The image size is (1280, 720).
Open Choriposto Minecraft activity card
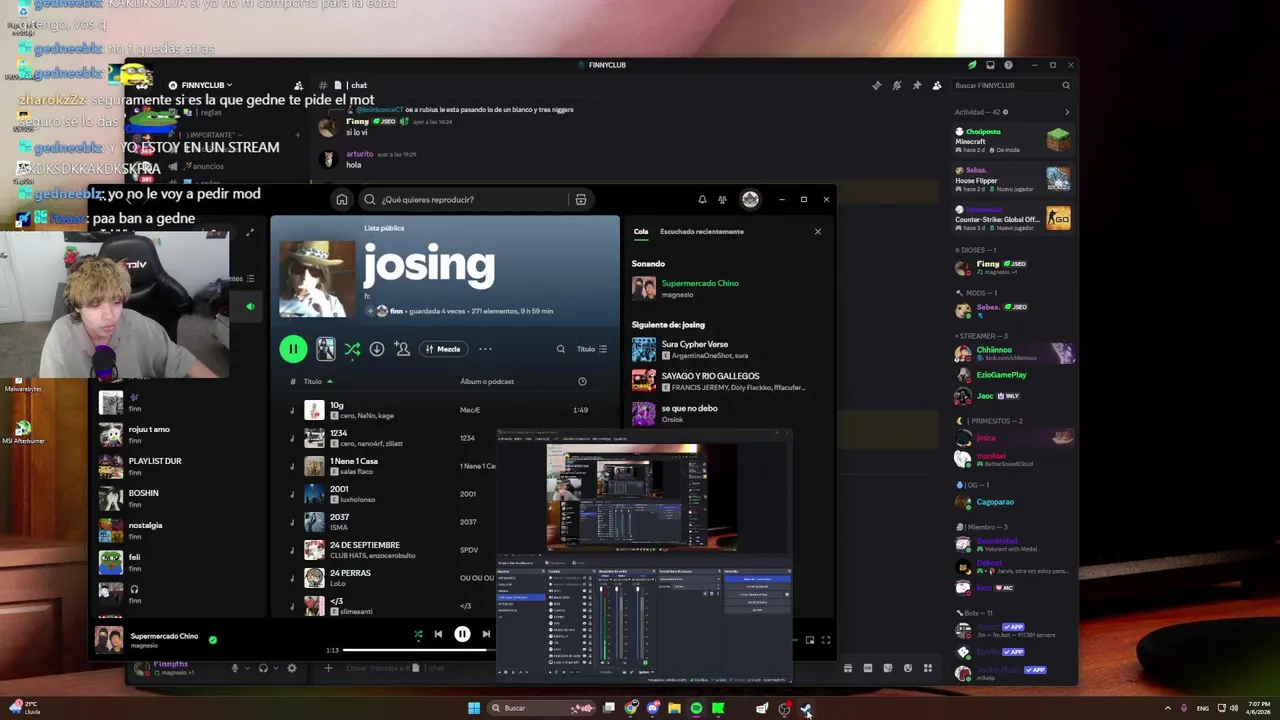pos(1013,140)
